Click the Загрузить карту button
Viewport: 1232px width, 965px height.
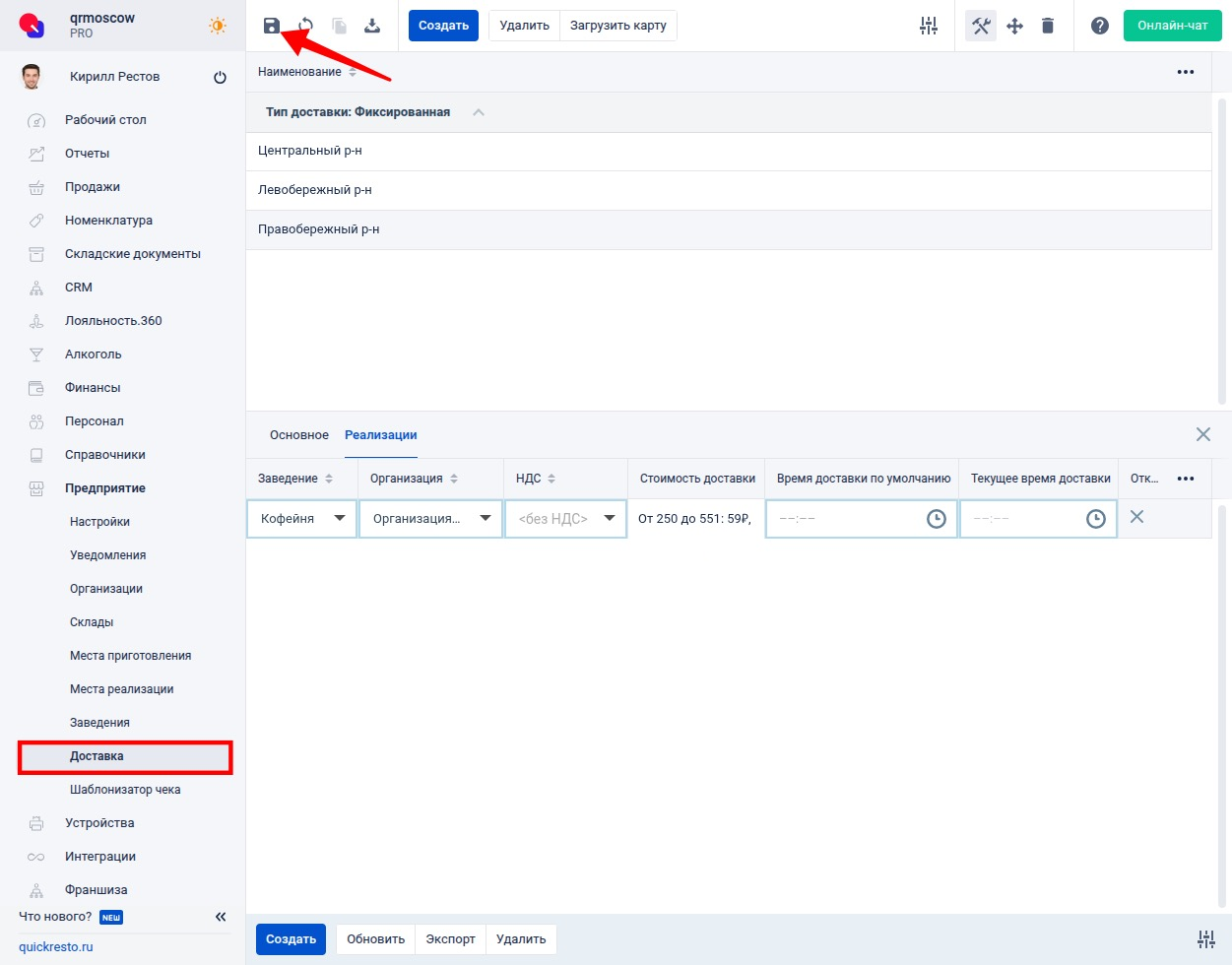pos(617,26)
